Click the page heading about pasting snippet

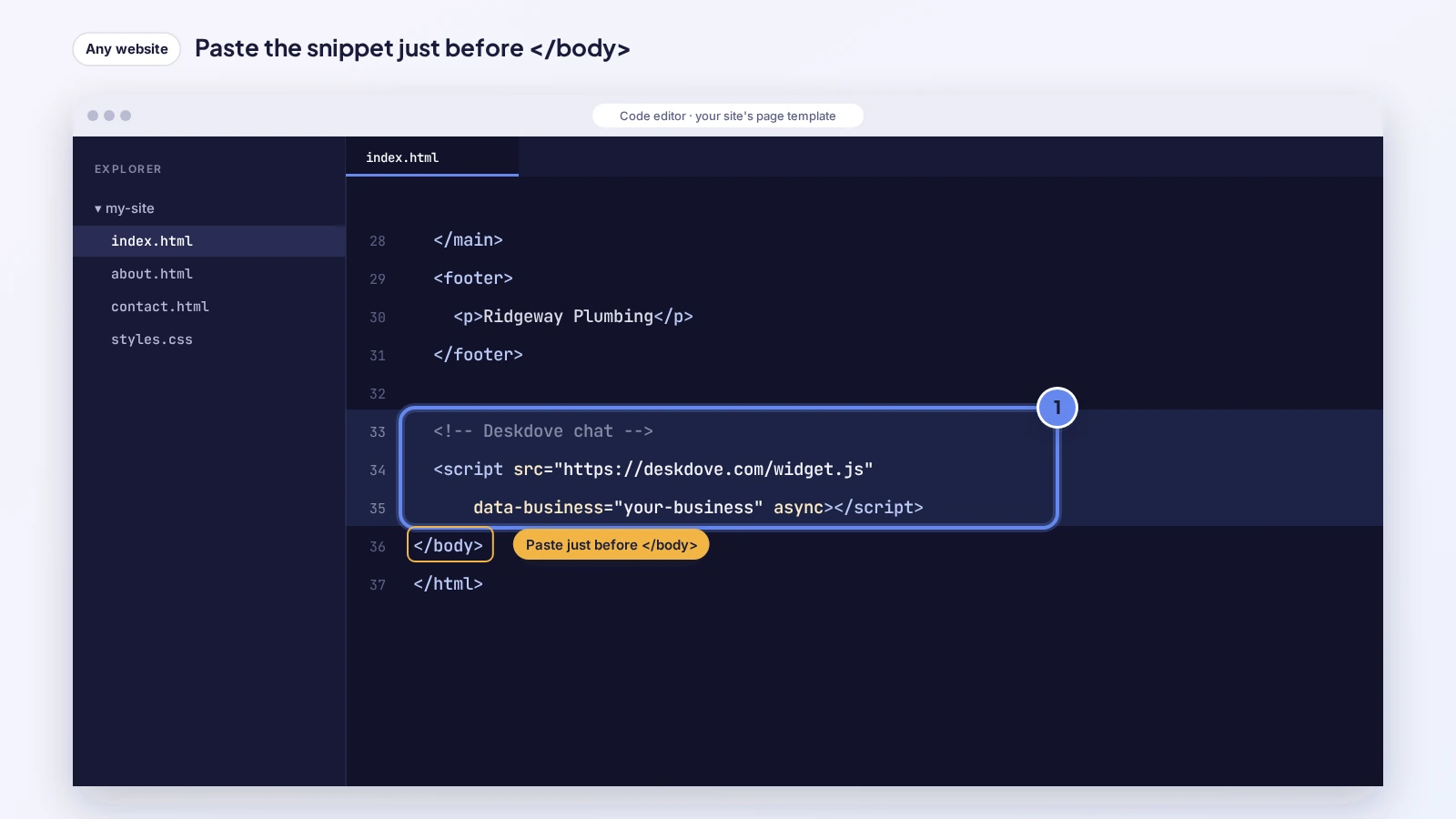coord(412,49)
